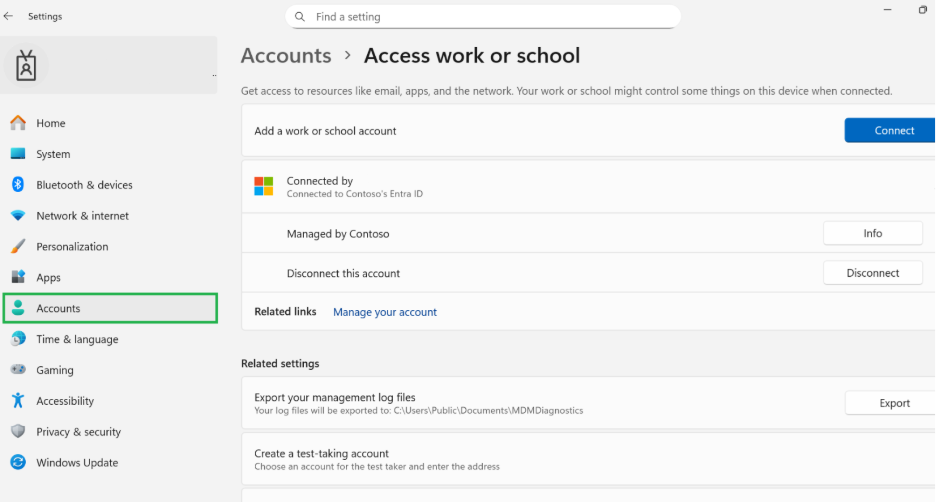Screen dimensions: 936x502
Task: Open Windows Update page
Action: [x=110, y=462]
